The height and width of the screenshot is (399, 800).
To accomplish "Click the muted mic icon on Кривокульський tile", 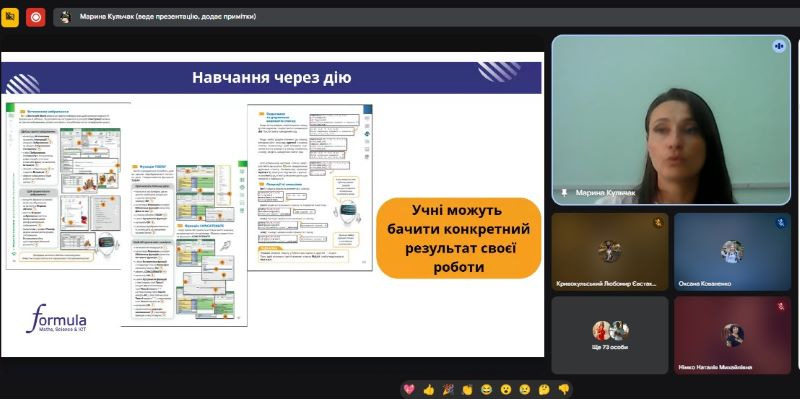I will [x=658, y=222].
